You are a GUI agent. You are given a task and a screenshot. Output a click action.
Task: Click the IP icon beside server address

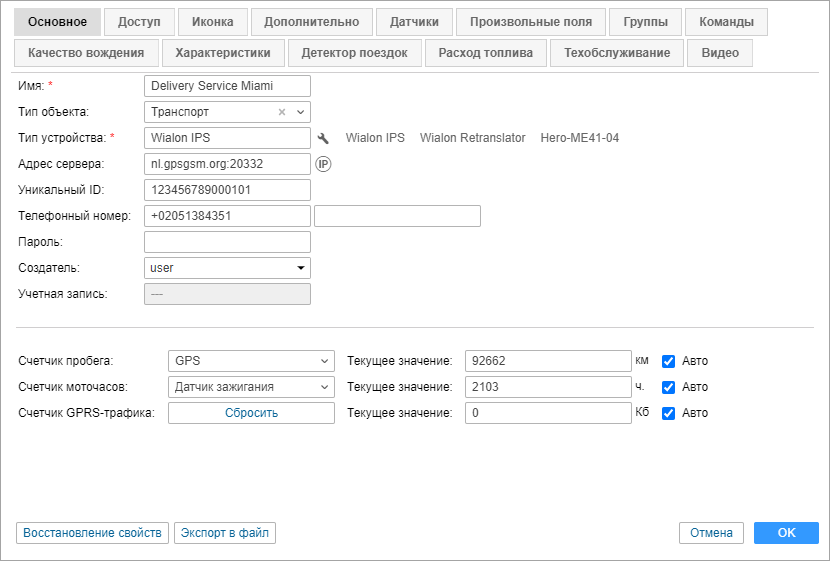(x=323, y=164)
